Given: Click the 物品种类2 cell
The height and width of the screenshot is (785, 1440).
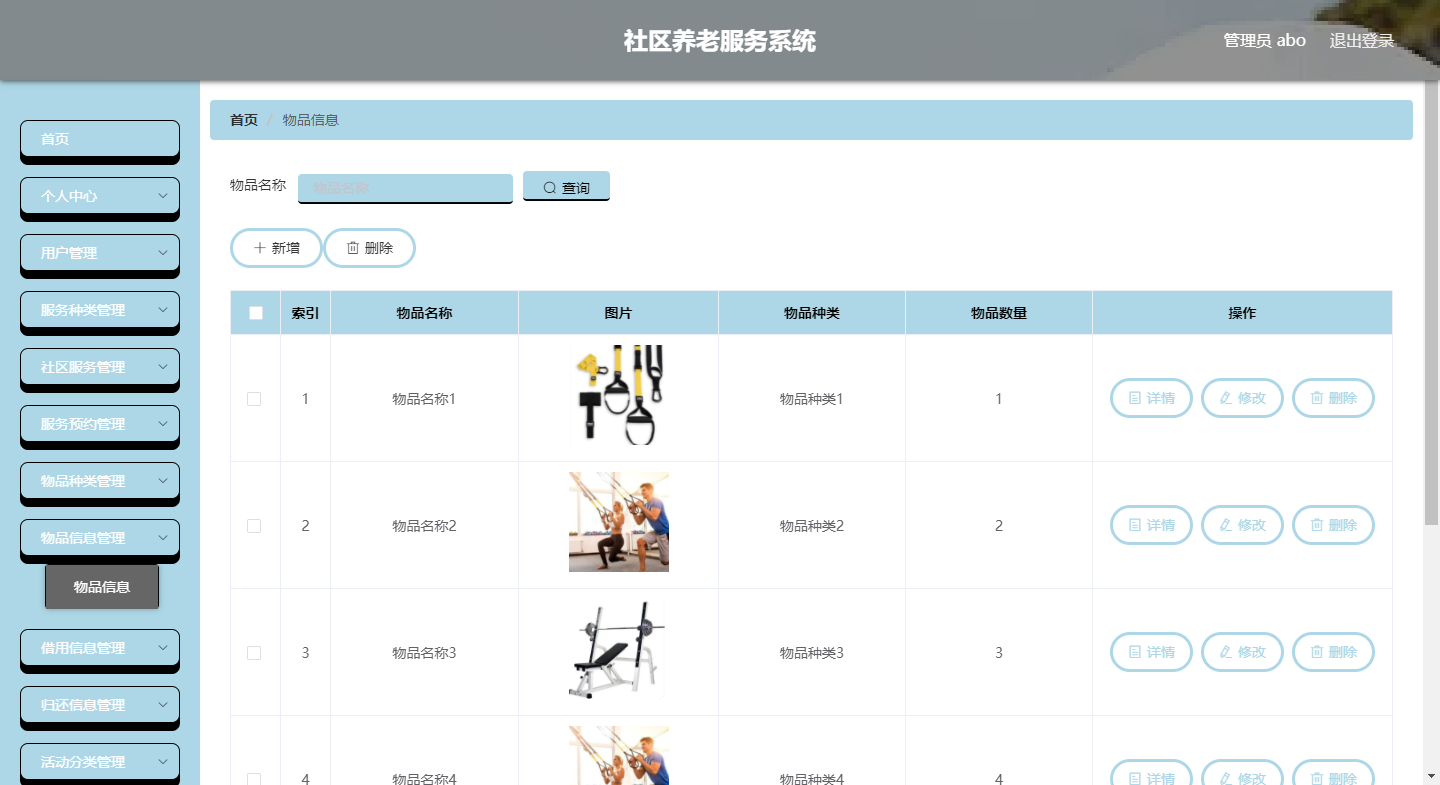Looking at the screenshot, I should 812,526.
